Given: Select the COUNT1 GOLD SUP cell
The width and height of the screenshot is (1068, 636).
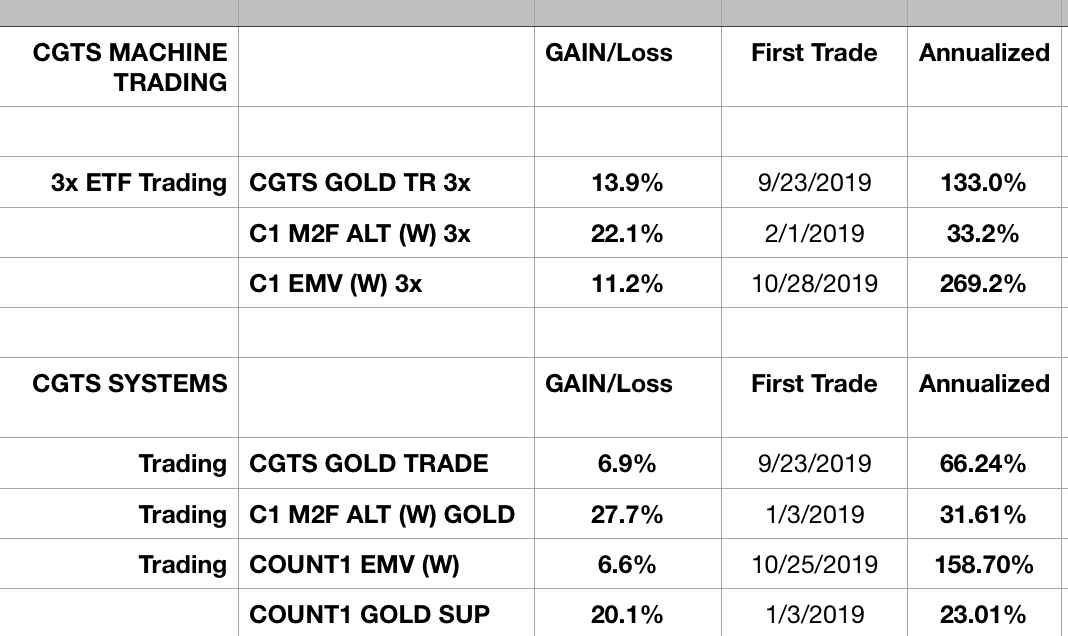Looking at the screenshot, I should 369,615.
